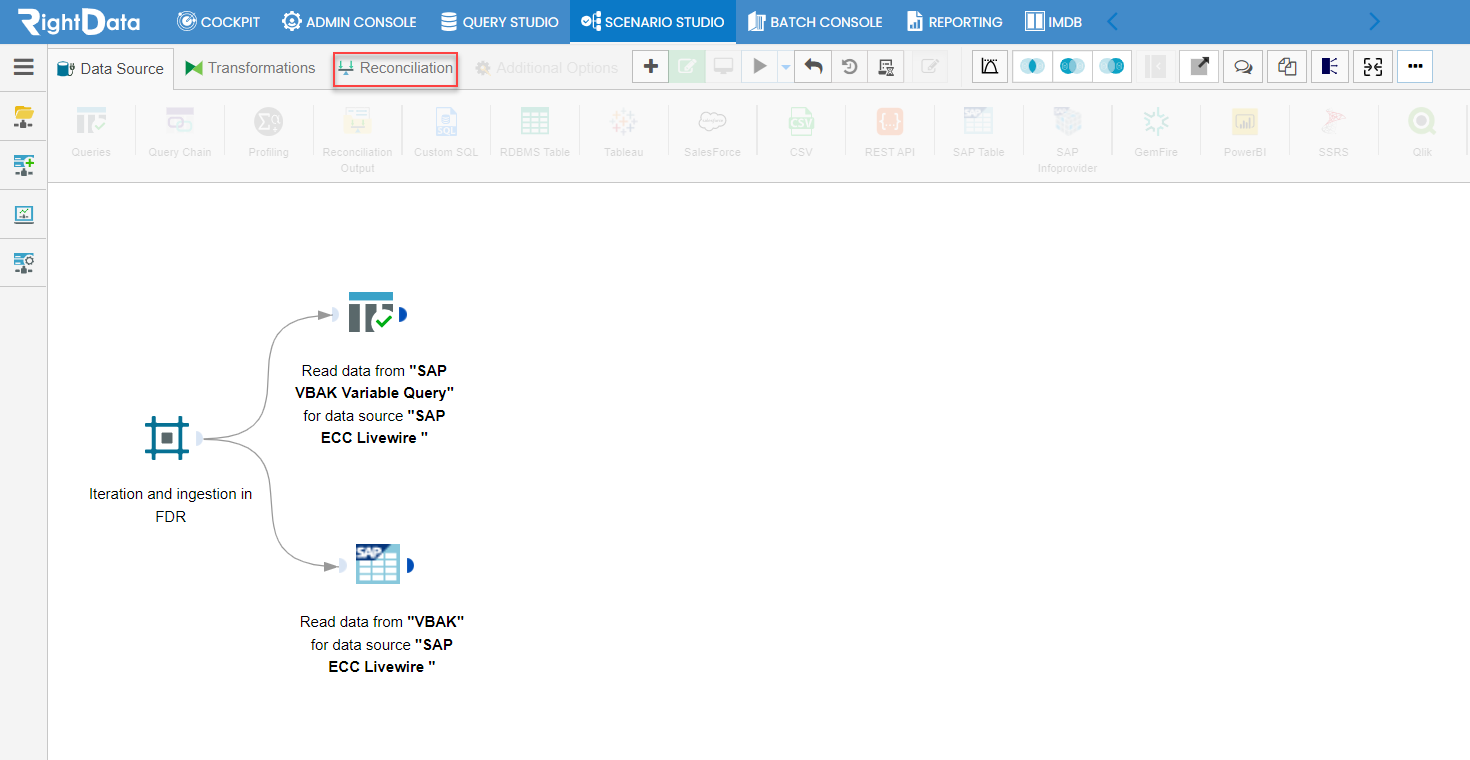Click the play run button

coord(760,67)
